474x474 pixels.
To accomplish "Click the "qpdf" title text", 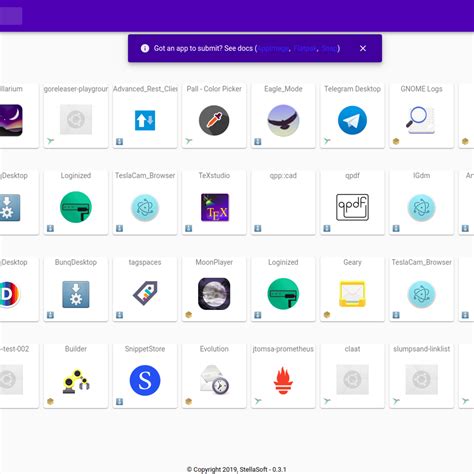I will point(352,176).
